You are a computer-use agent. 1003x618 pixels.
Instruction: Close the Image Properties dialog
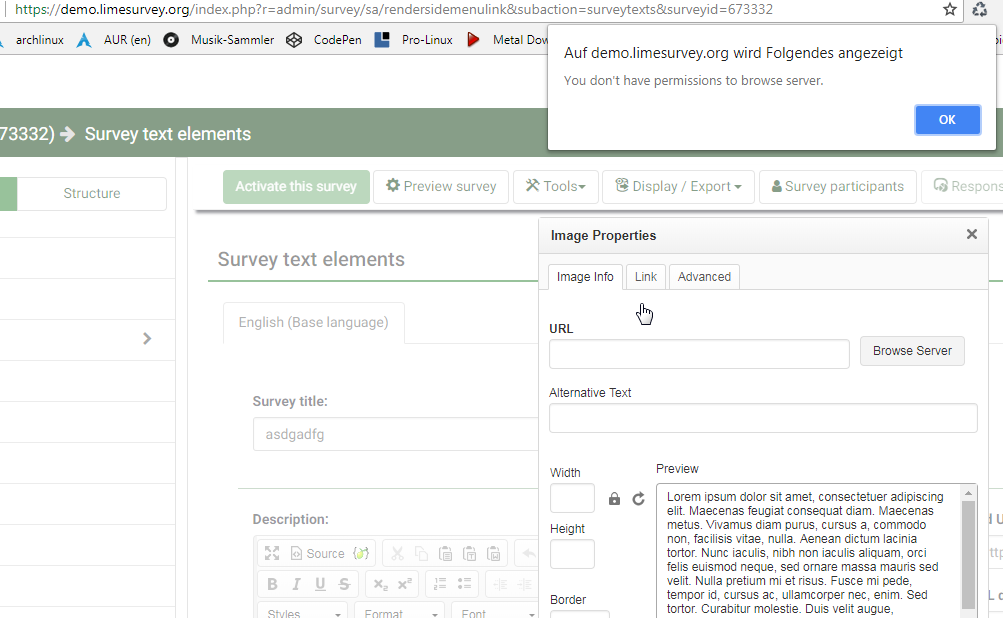coord(971,235)
